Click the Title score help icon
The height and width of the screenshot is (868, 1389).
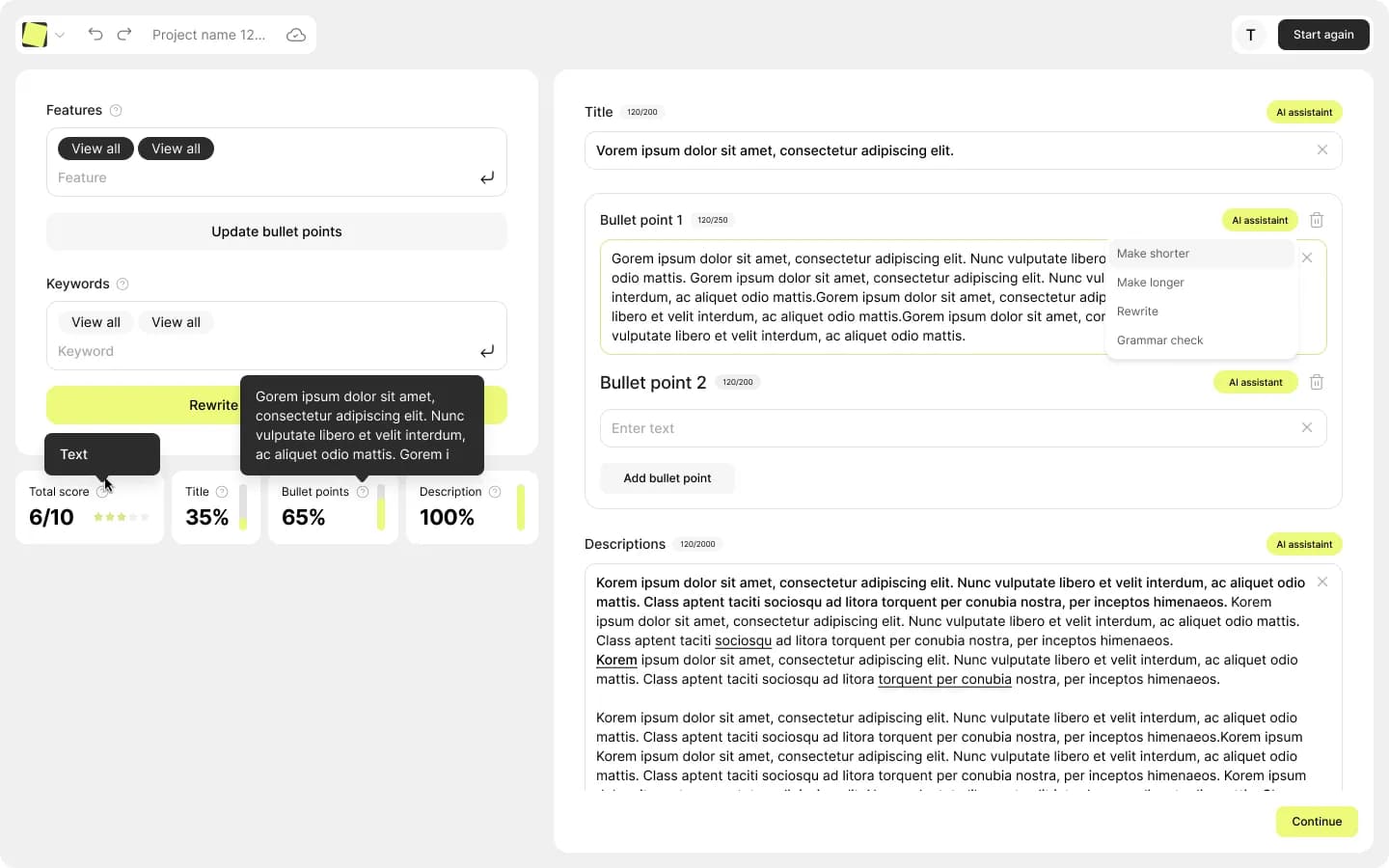pos(222,492)
